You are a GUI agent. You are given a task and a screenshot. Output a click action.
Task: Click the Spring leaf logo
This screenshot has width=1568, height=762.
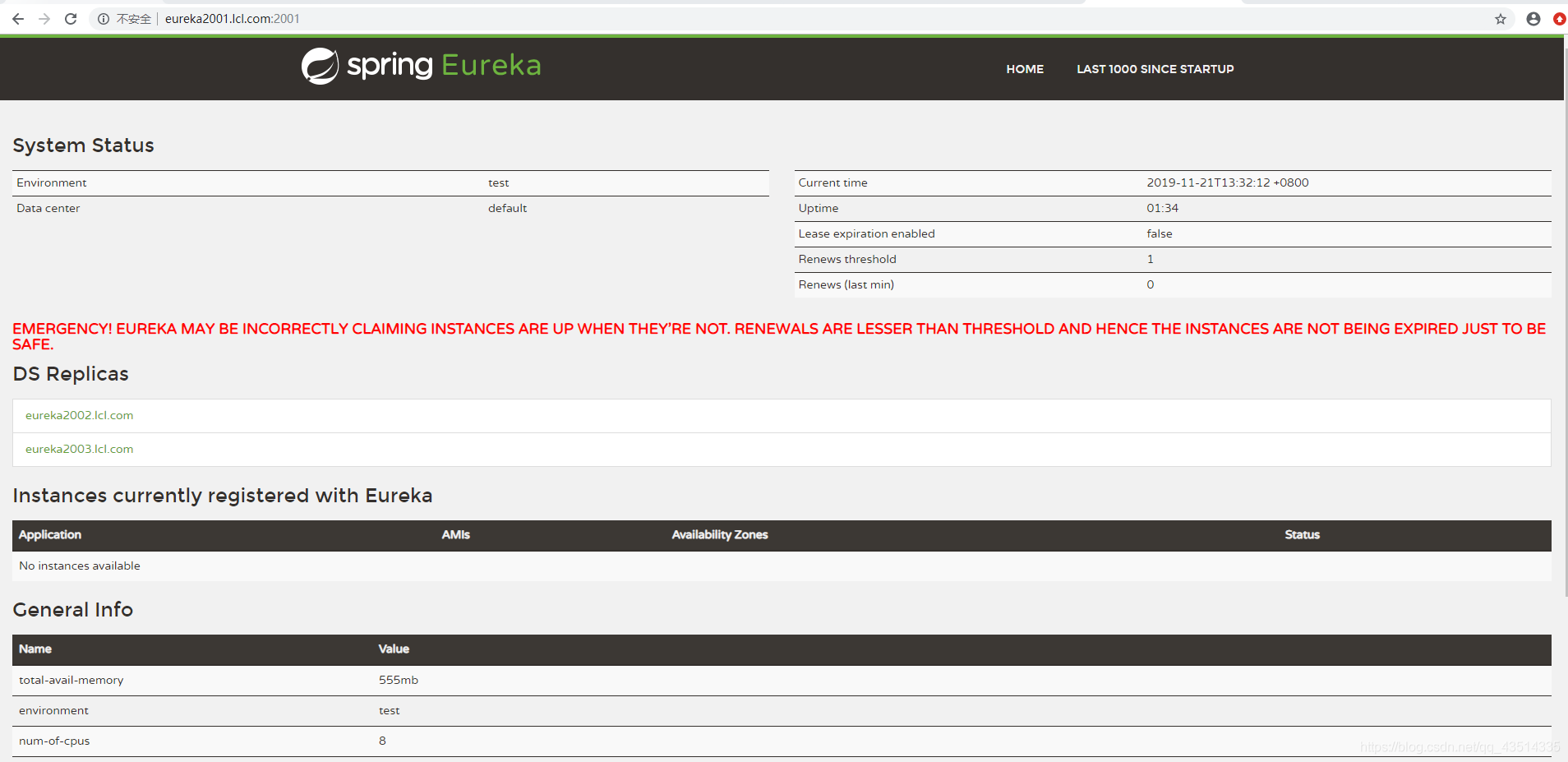point(320,66)
